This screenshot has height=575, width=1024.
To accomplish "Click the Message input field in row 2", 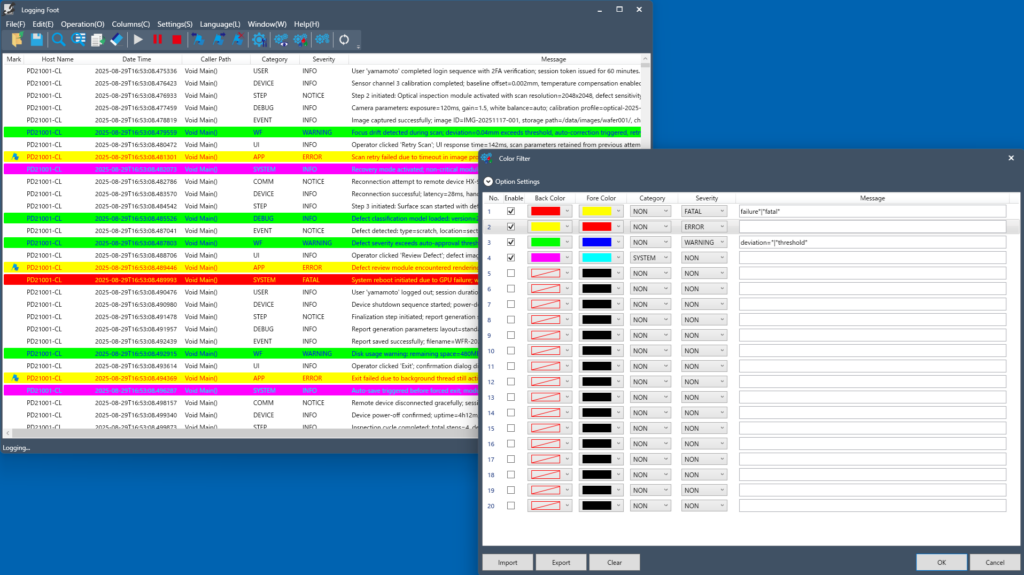I will click(x=872, y=227).
